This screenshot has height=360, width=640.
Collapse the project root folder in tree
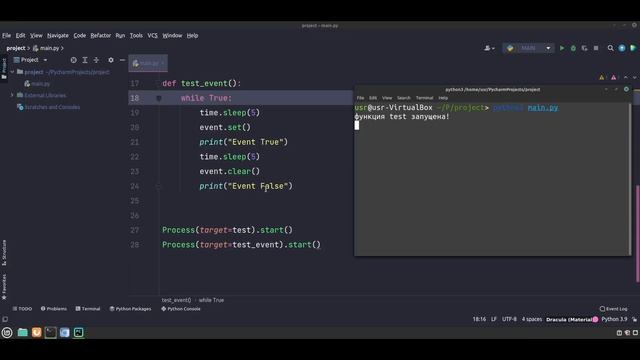point(12,72)
